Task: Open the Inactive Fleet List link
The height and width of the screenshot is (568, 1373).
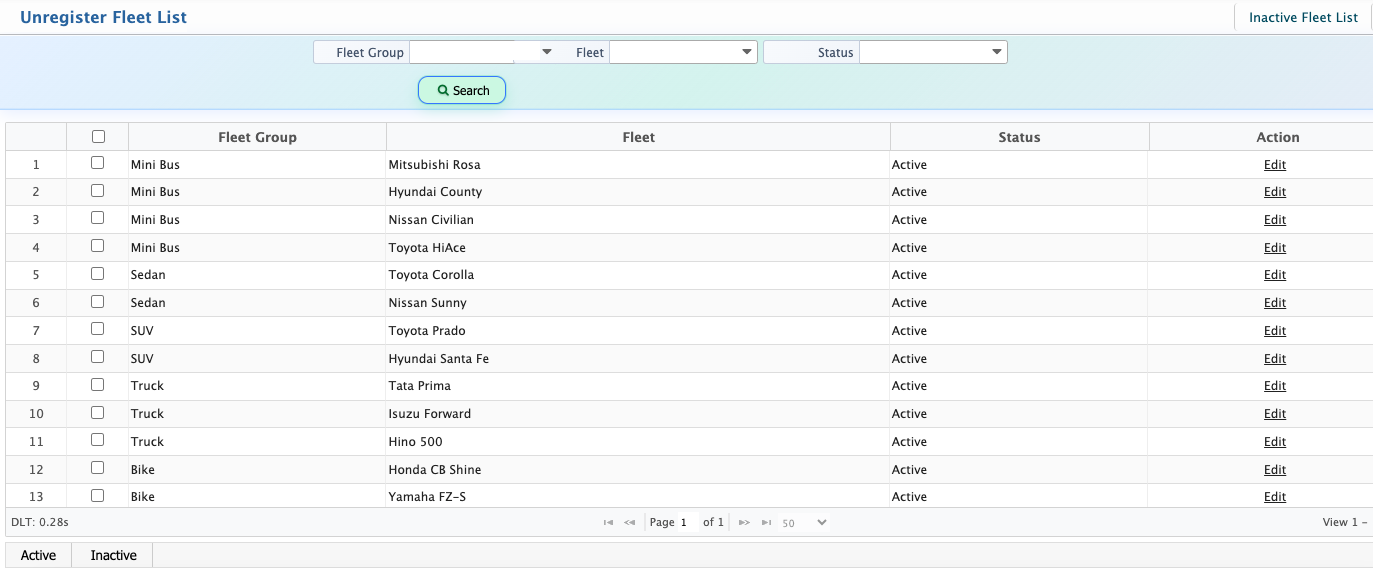Action: (x=1303, y=17)
